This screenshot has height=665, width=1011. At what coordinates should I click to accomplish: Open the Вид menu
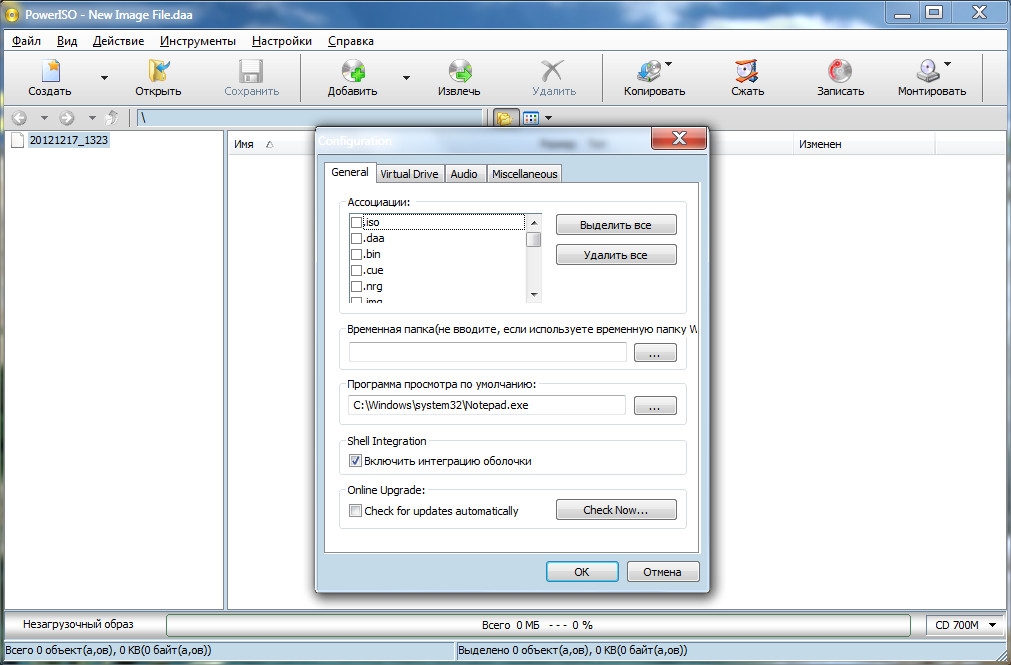click(x=66, y=41)
